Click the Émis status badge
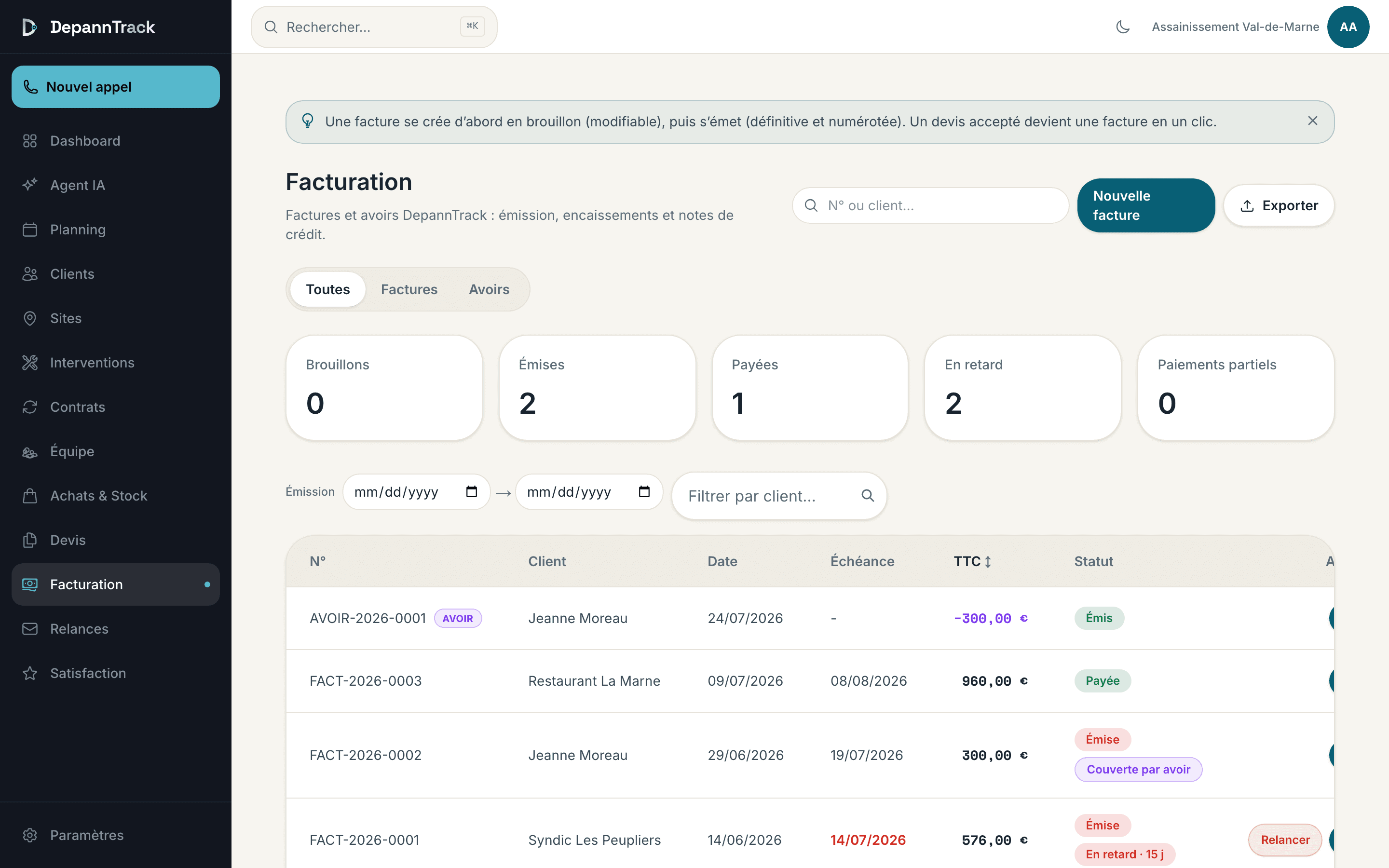The width and height of the screenshot is (1389, 868). [1099, 618]
